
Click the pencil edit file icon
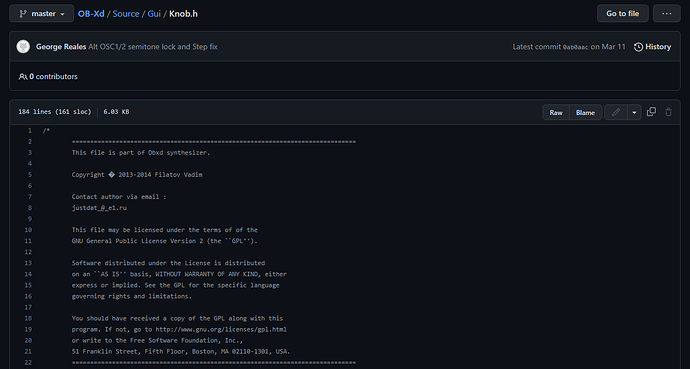tap(616, 113)
